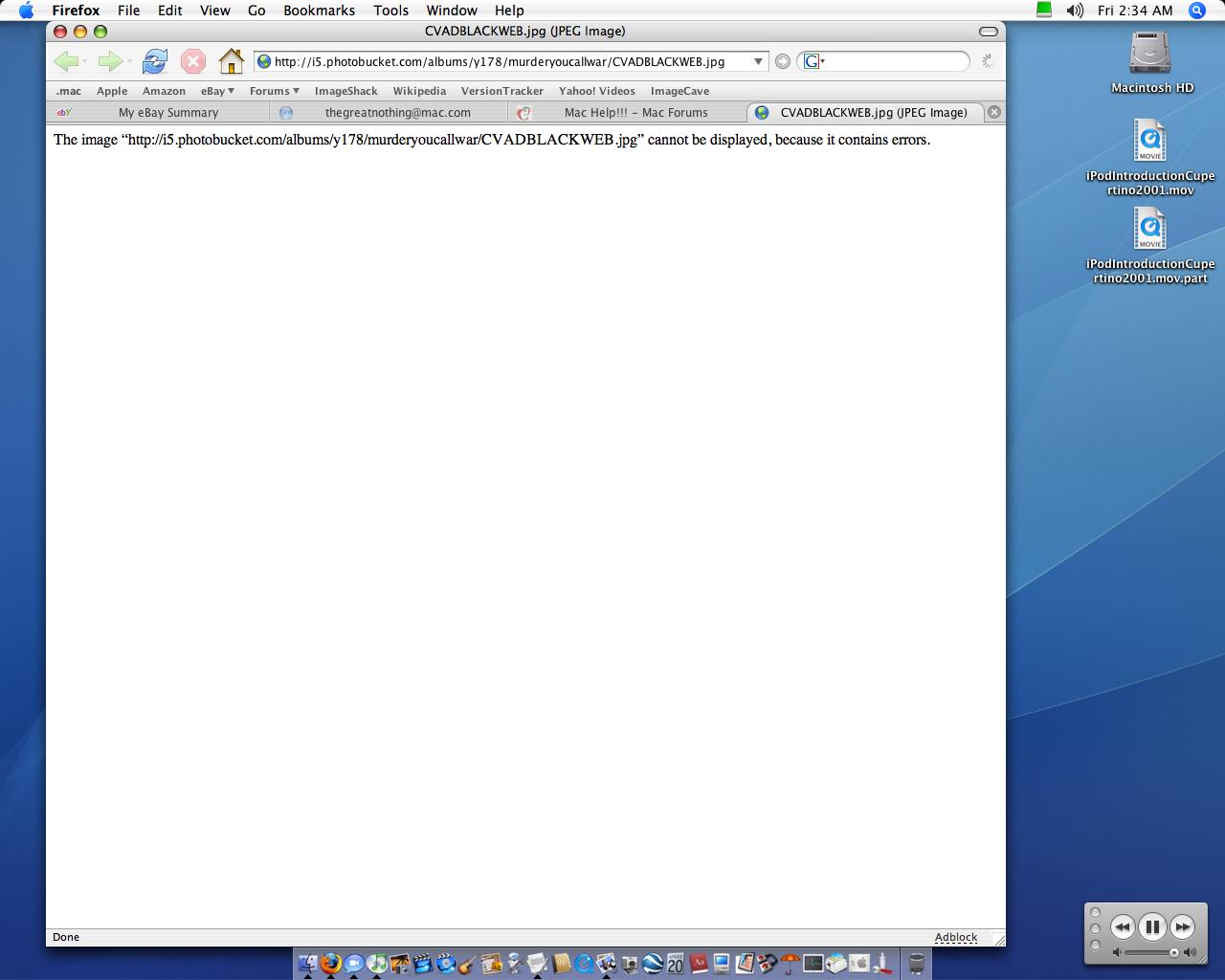Open the Tools menu
Image resolution: width=1225 pixels, height=980 pixels.
(x=390, y=11)
